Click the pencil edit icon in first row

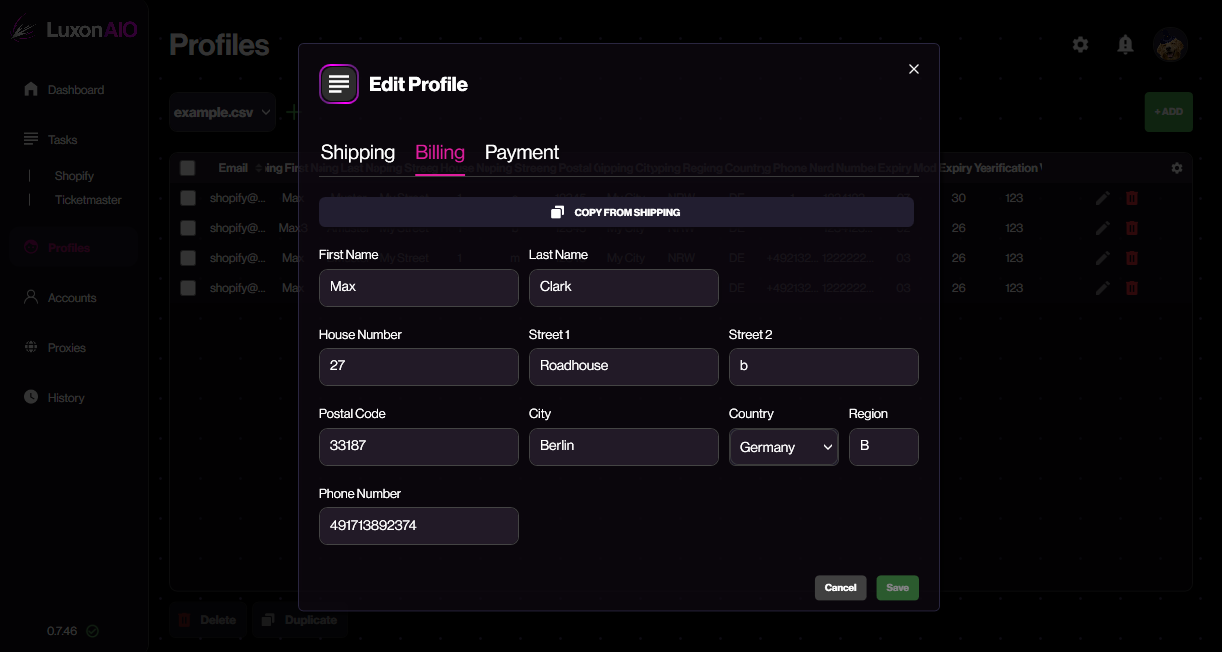click(1103, 198)
